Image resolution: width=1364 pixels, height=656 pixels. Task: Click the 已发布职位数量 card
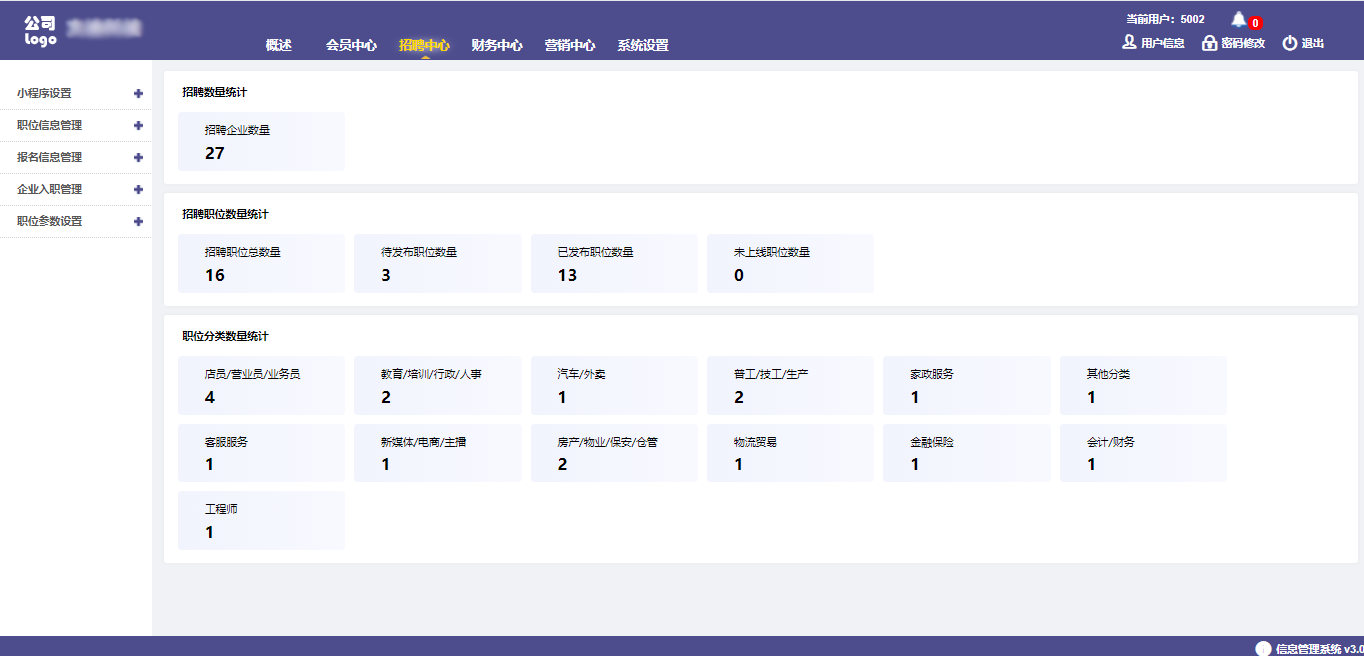(x=614, y=264)
